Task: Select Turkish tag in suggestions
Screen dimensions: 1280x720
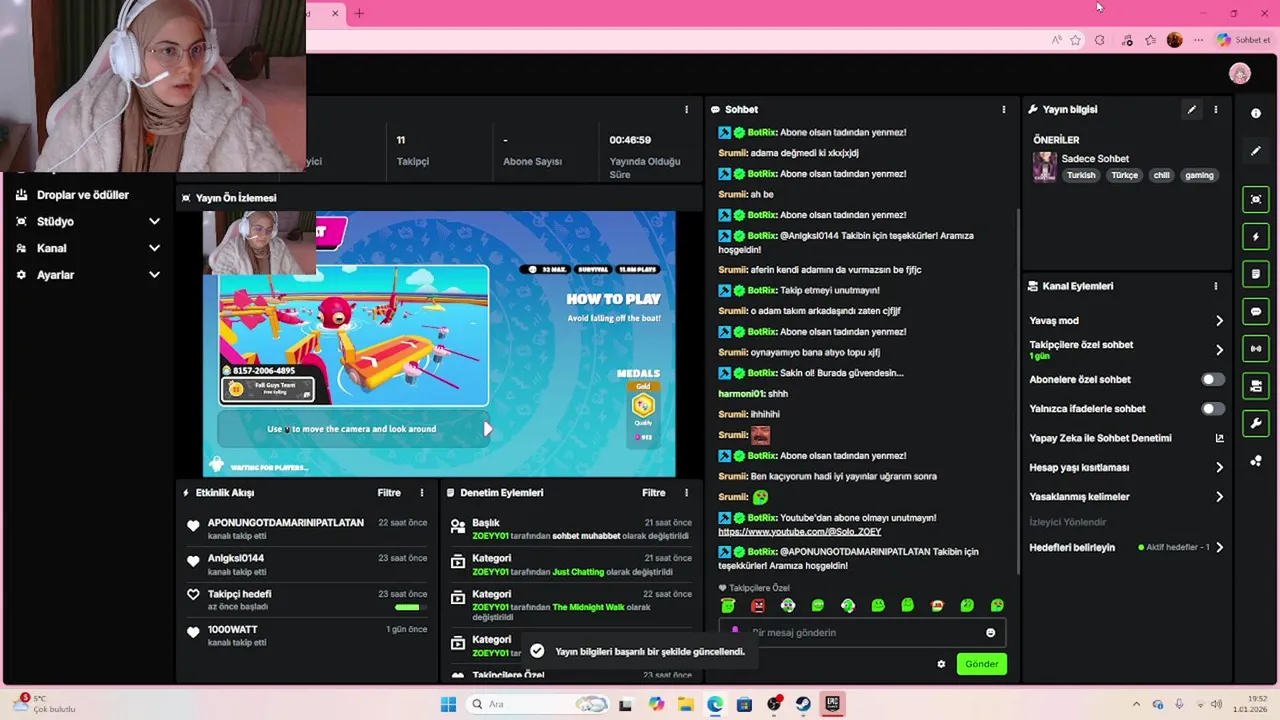Action: click(1081, 175)
